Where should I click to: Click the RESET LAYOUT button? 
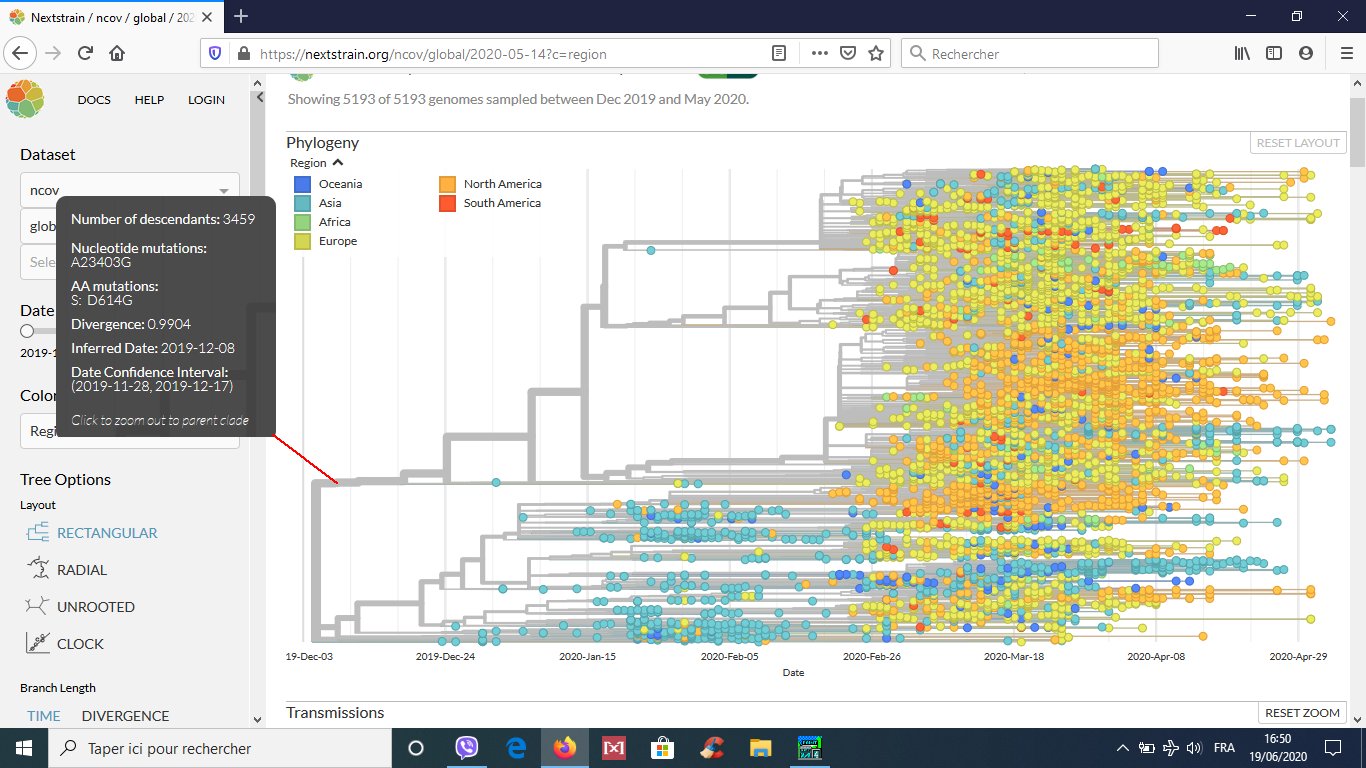coord(1297,143)
